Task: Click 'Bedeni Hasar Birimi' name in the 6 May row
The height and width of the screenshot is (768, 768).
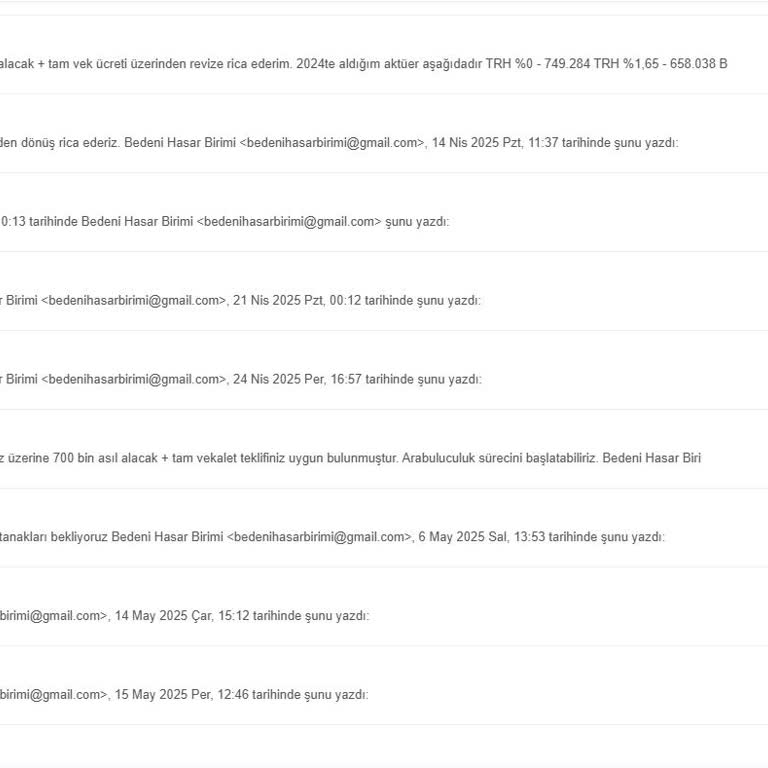Action: pyautogui.click(x=168, y=537)
